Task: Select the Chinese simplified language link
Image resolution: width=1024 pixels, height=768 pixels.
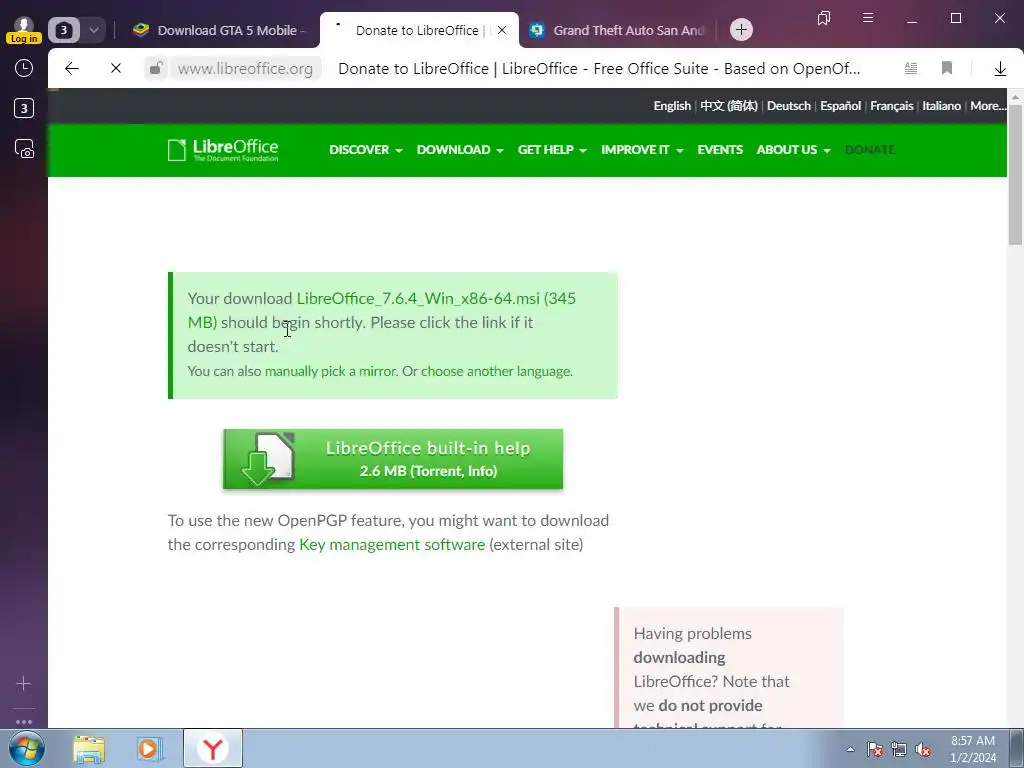Action: 729,106
